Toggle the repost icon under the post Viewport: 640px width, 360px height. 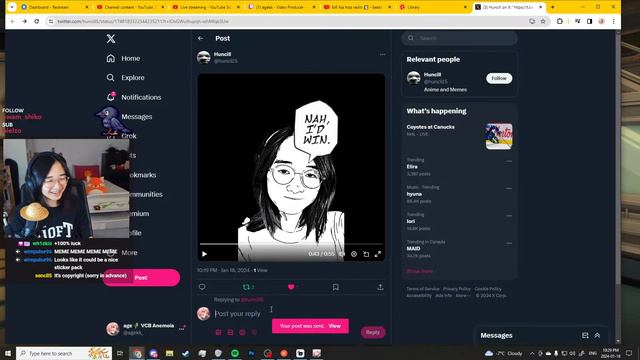click(x=246, y=287)
